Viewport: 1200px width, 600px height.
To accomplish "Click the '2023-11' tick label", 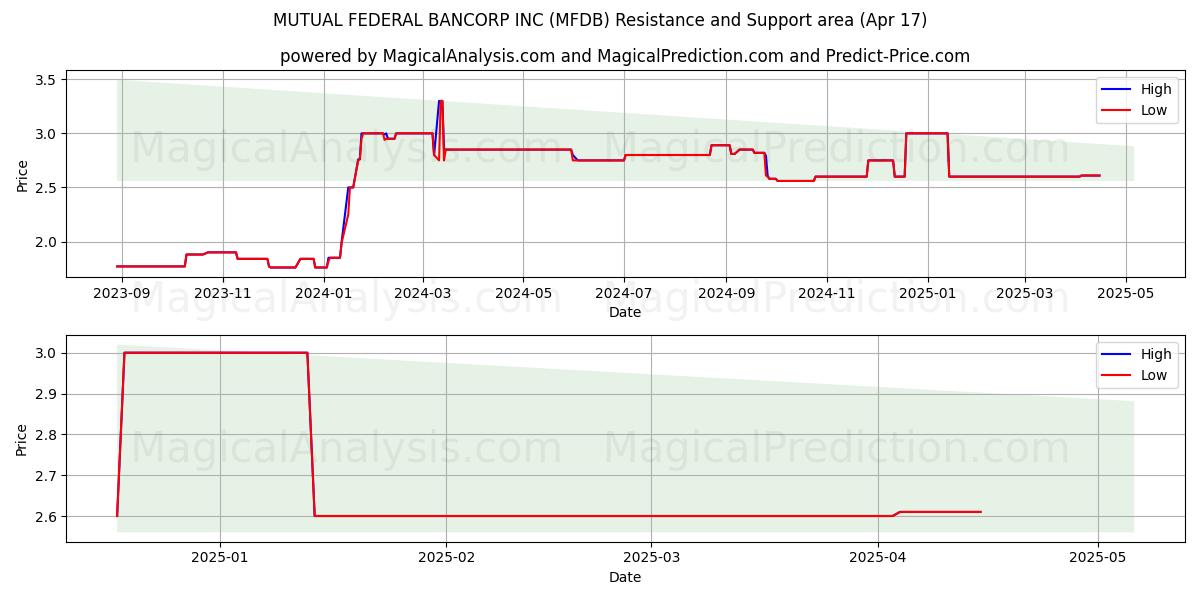I will (x=222, y=293).
